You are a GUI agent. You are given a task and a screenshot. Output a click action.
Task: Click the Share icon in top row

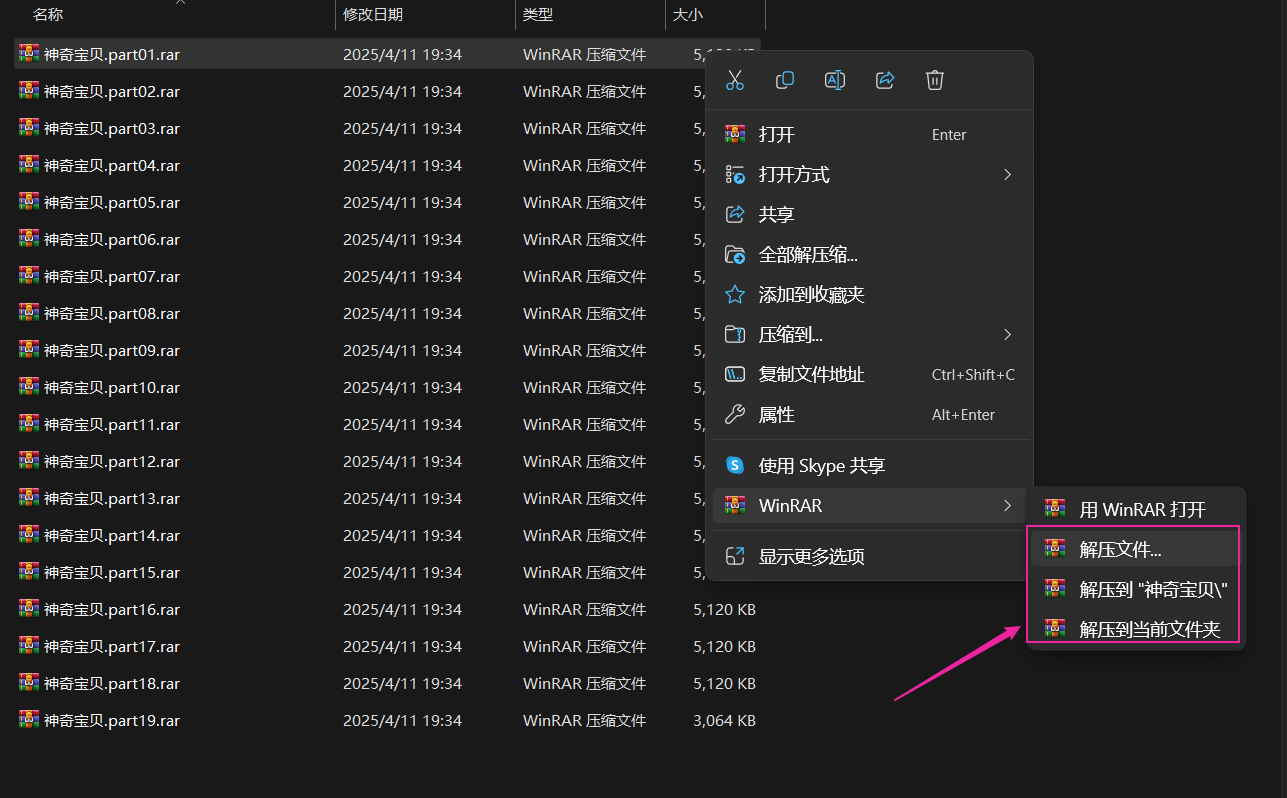click(x=885, y=80)
